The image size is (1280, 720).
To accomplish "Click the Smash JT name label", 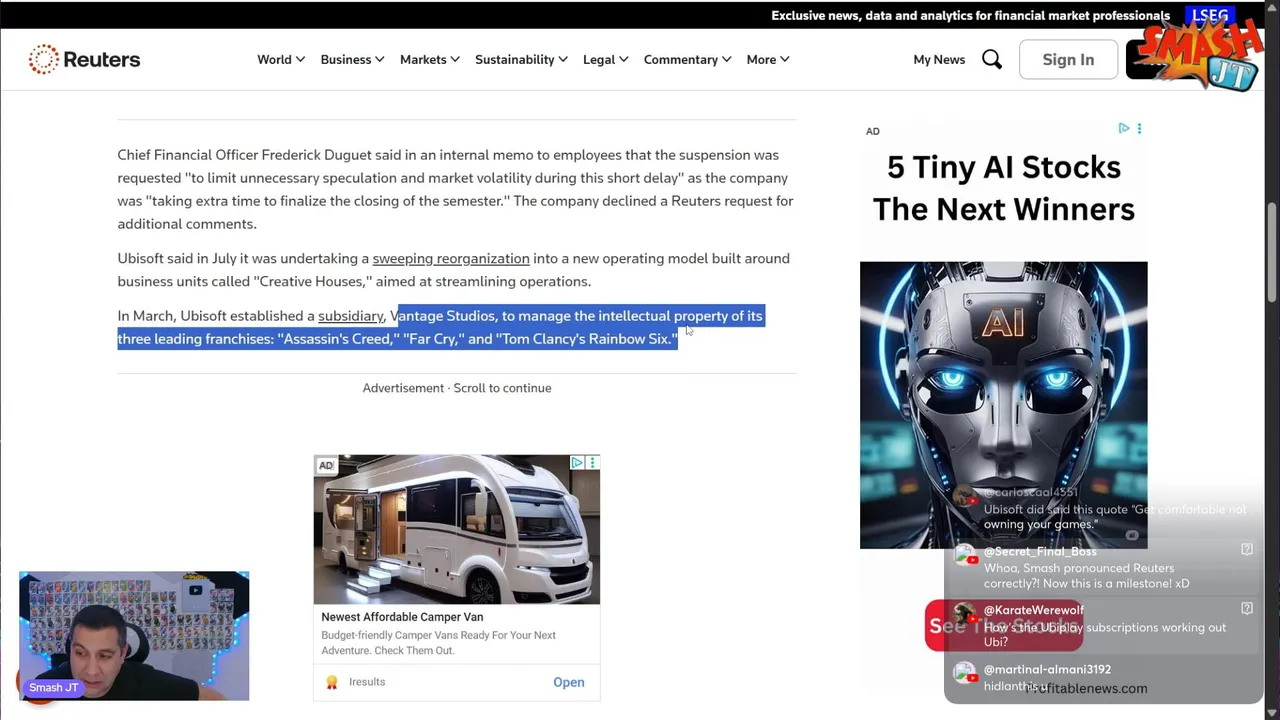I will pos(53,688).
